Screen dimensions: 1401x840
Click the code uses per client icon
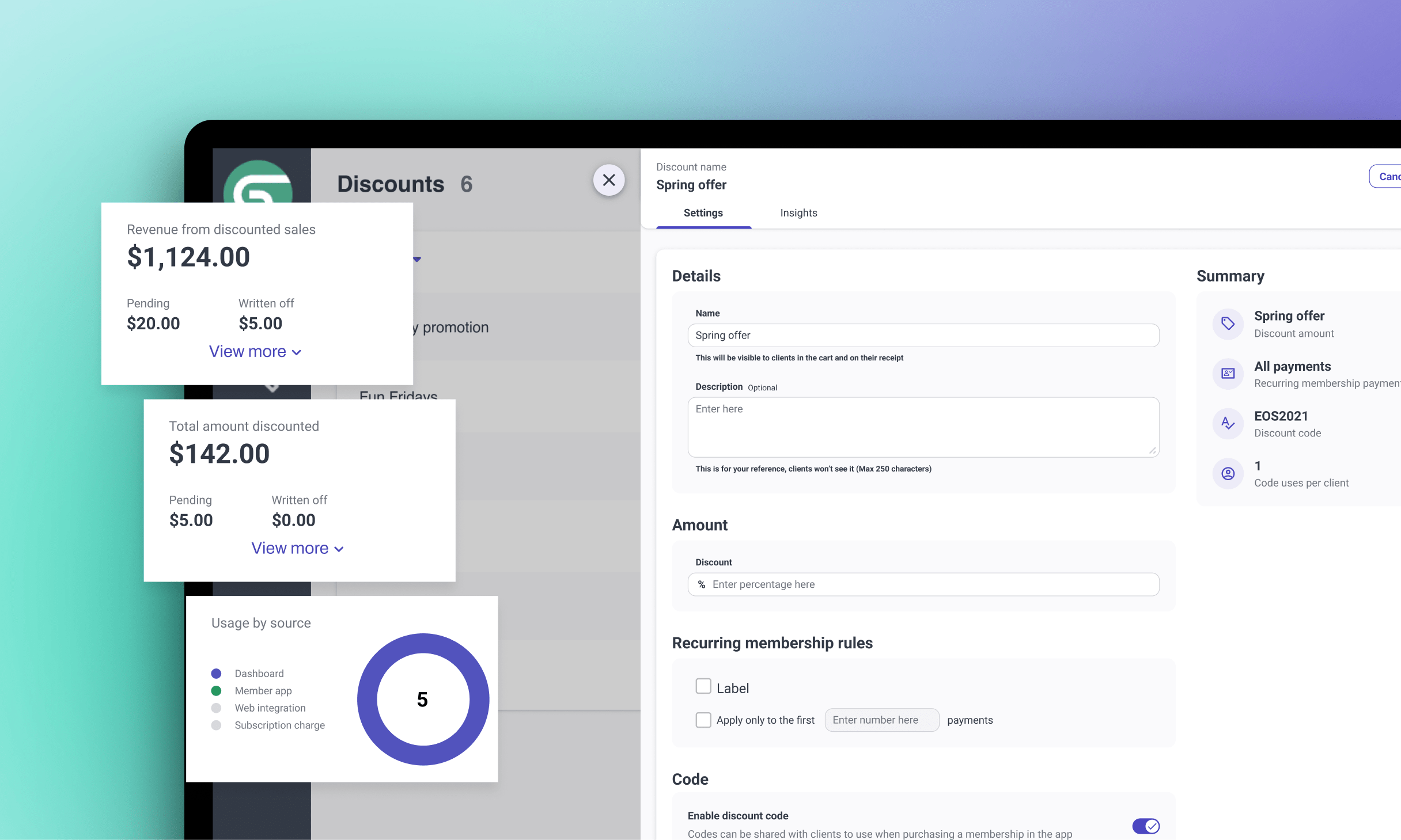pyautogui.click(x=1228, y=473)
